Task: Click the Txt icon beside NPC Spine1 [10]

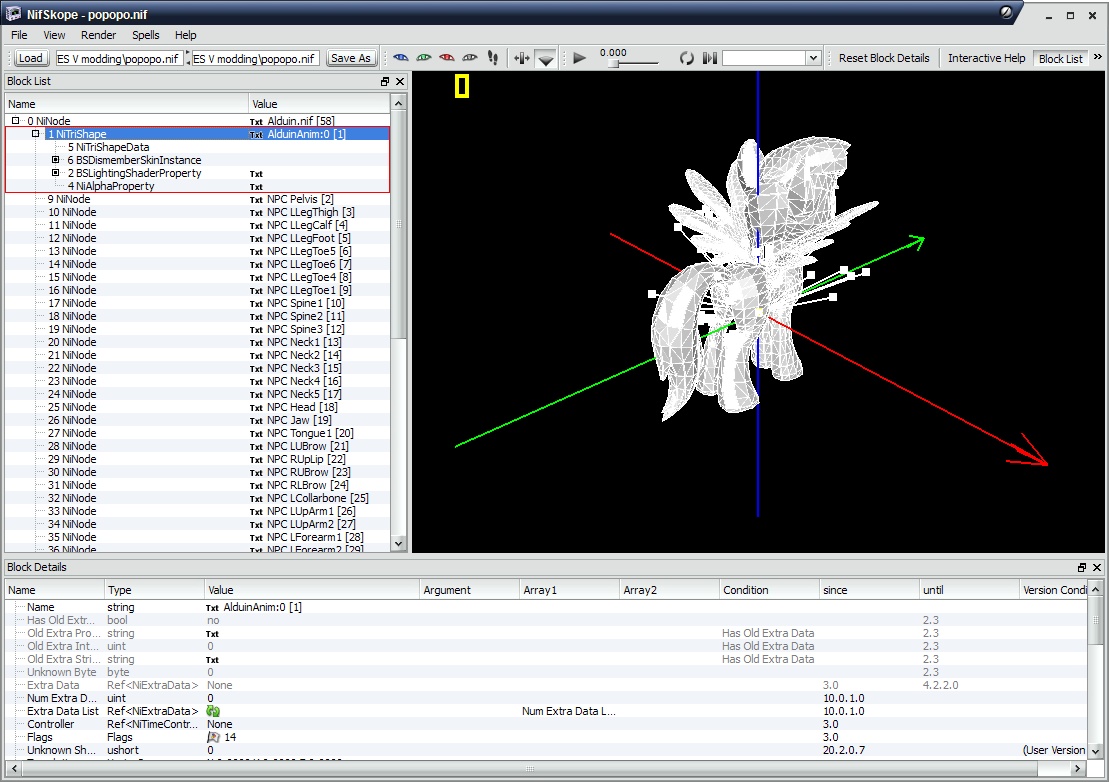Action: (256, 304)
